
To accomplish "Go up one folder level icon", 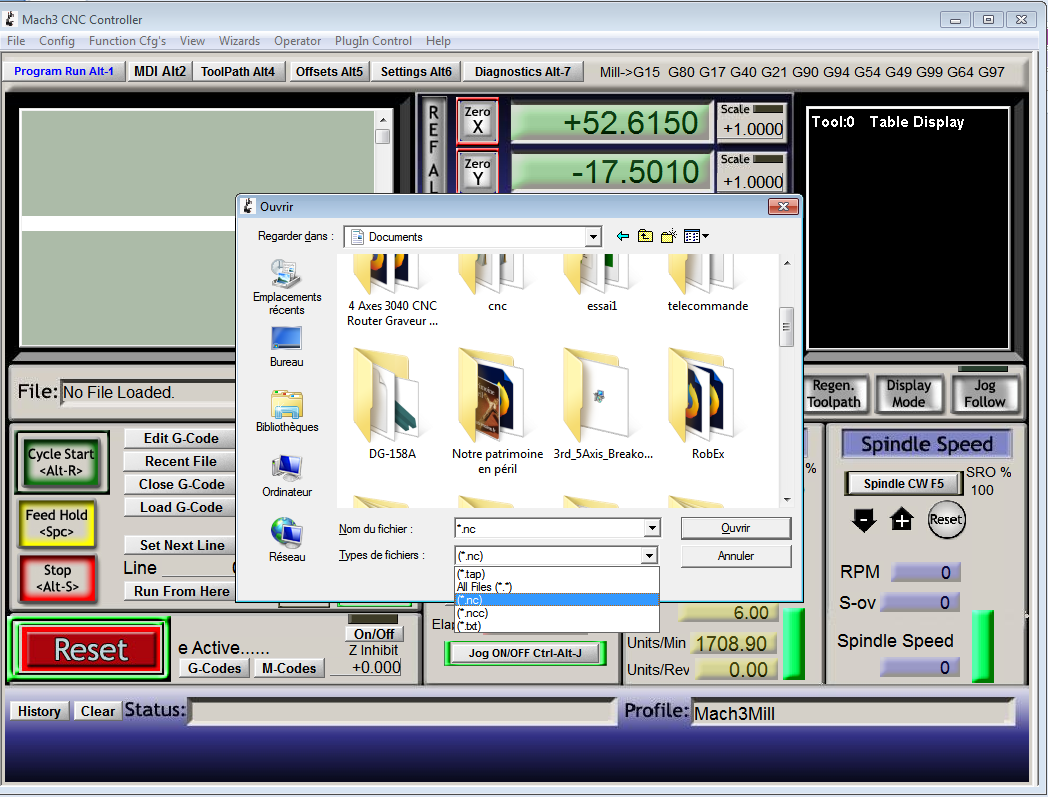I will pos(645,236).
